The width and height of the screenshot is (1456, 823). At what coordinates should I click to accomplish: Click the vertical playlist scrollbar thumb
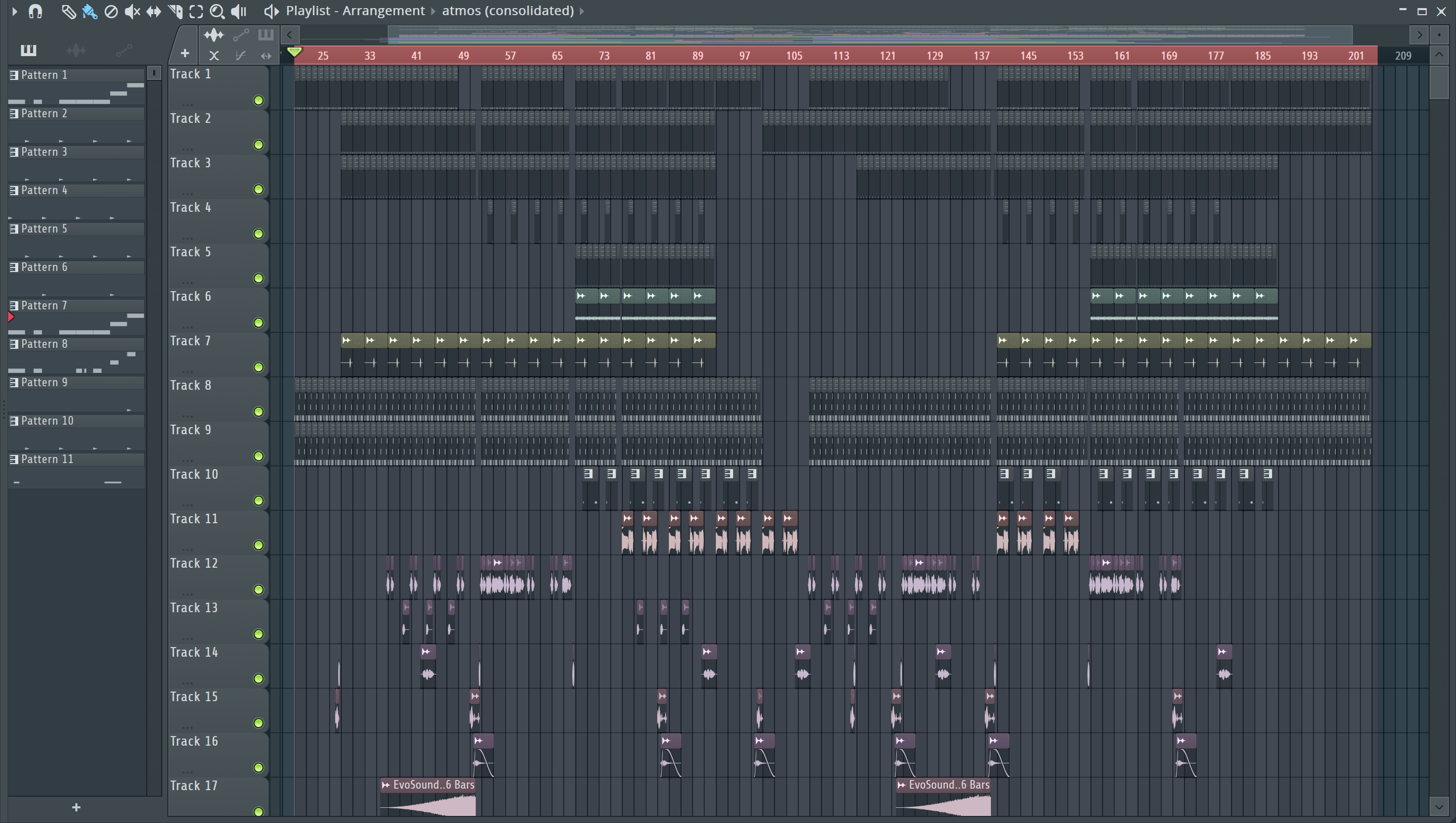coord(1439,82)
